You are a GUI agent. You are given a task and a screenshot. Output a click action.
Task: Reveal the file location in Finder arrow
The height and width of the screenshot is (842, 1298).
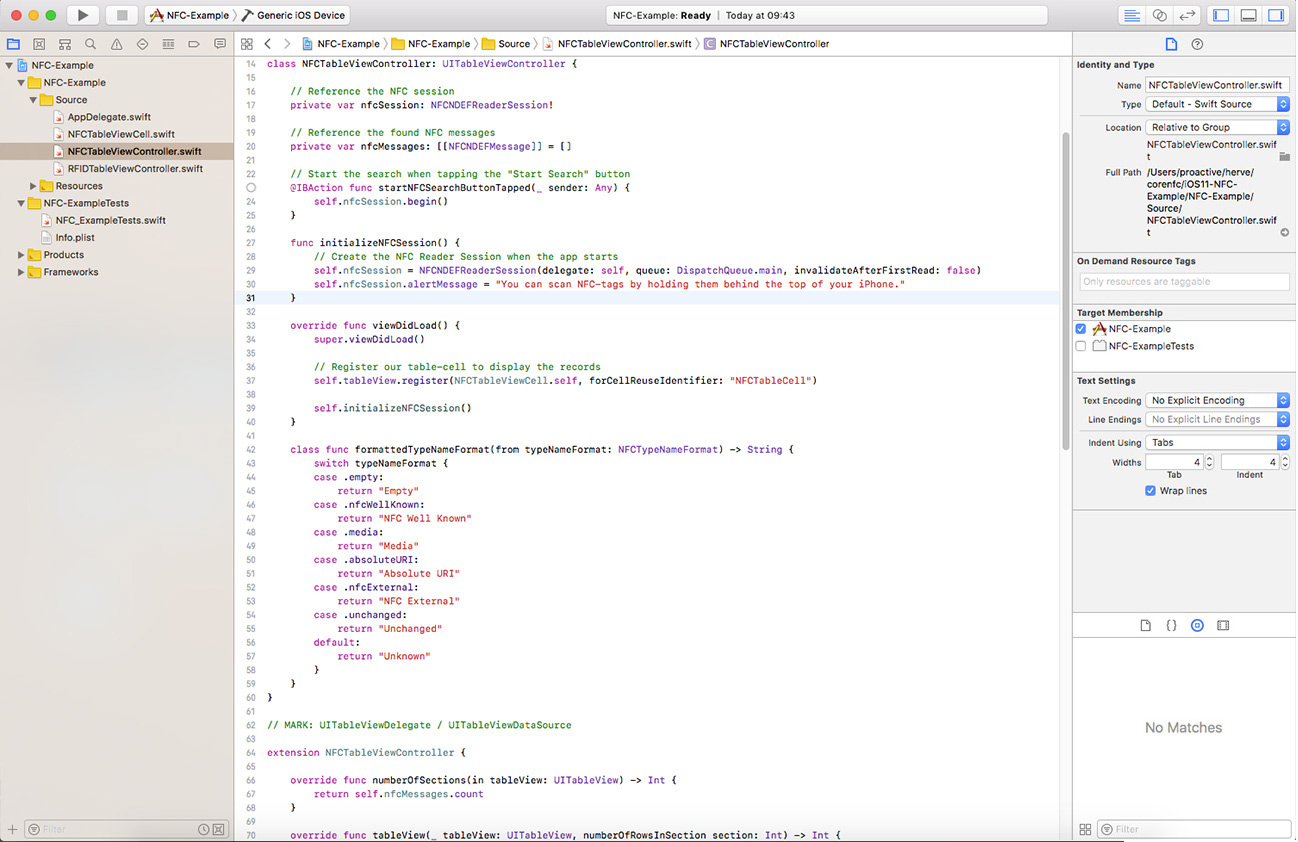point(1285,232)
